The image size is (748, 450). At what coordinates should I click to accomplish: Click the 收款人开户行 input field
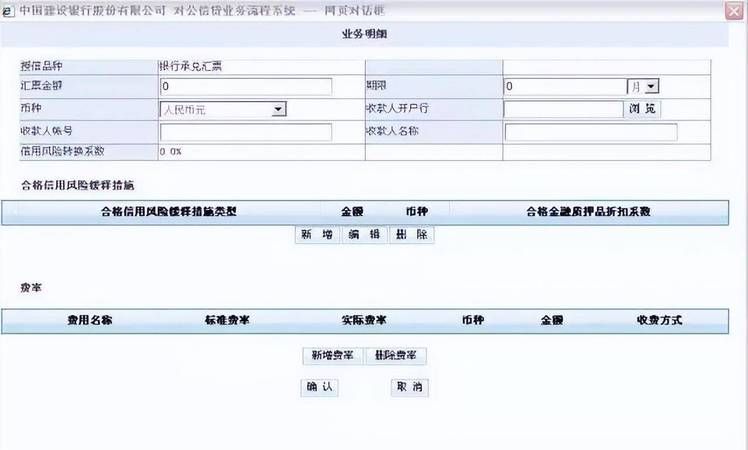(x=563, y=109)
